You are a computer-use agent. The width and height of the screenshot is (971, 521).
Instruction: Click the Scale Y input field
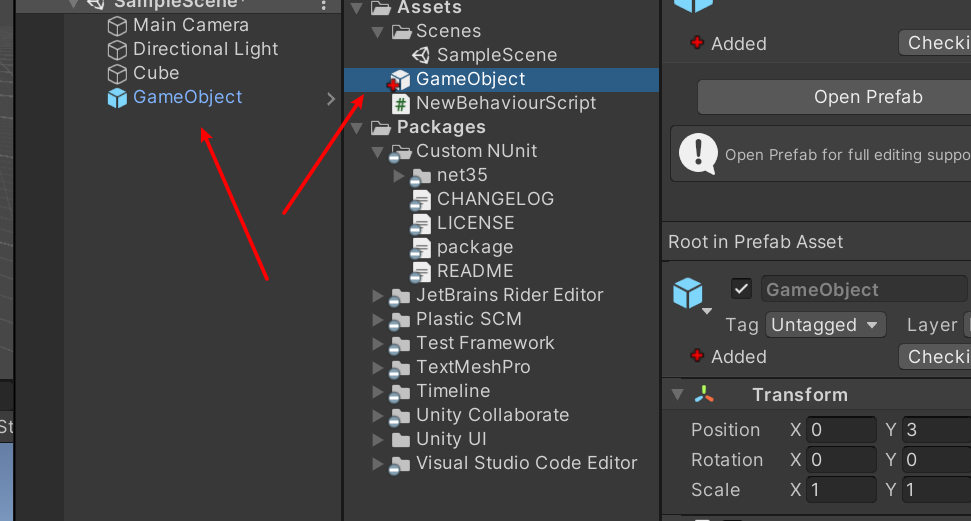[x=936, y=490]
